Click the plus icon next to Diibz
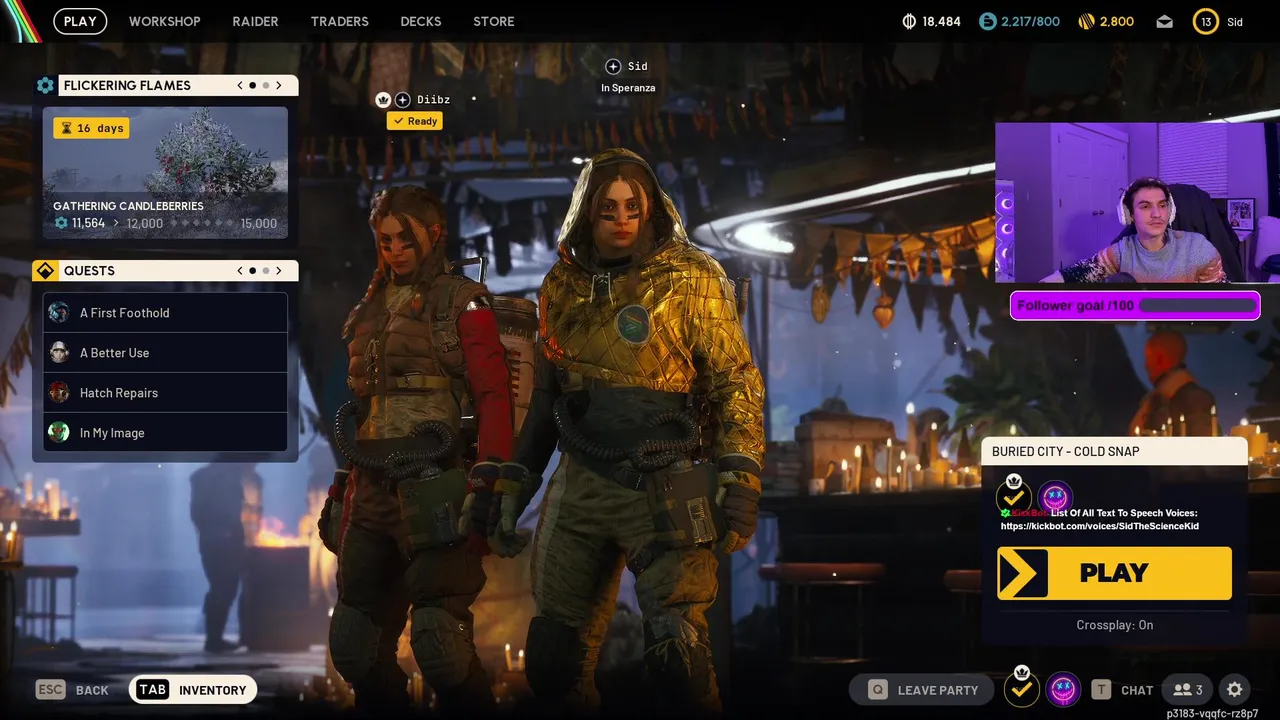 coord(402,99)
